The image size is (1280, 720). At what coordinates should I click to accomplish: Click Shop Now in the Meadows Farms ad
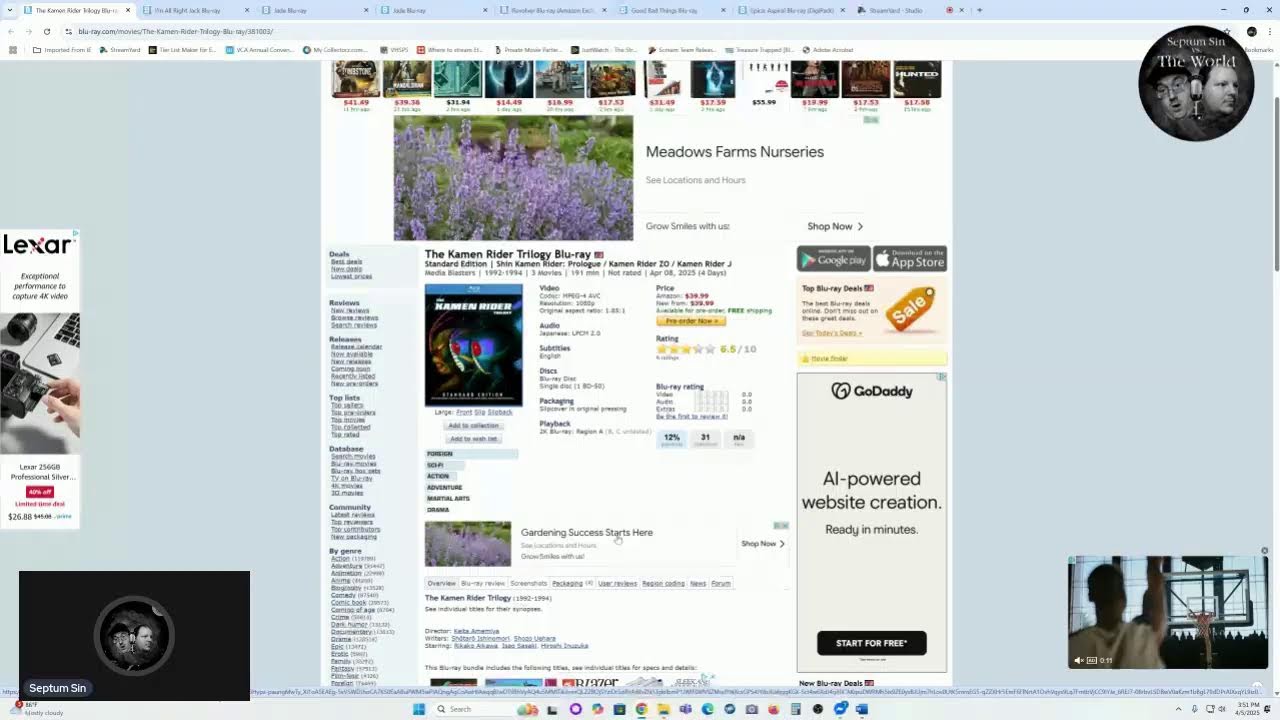835,226
